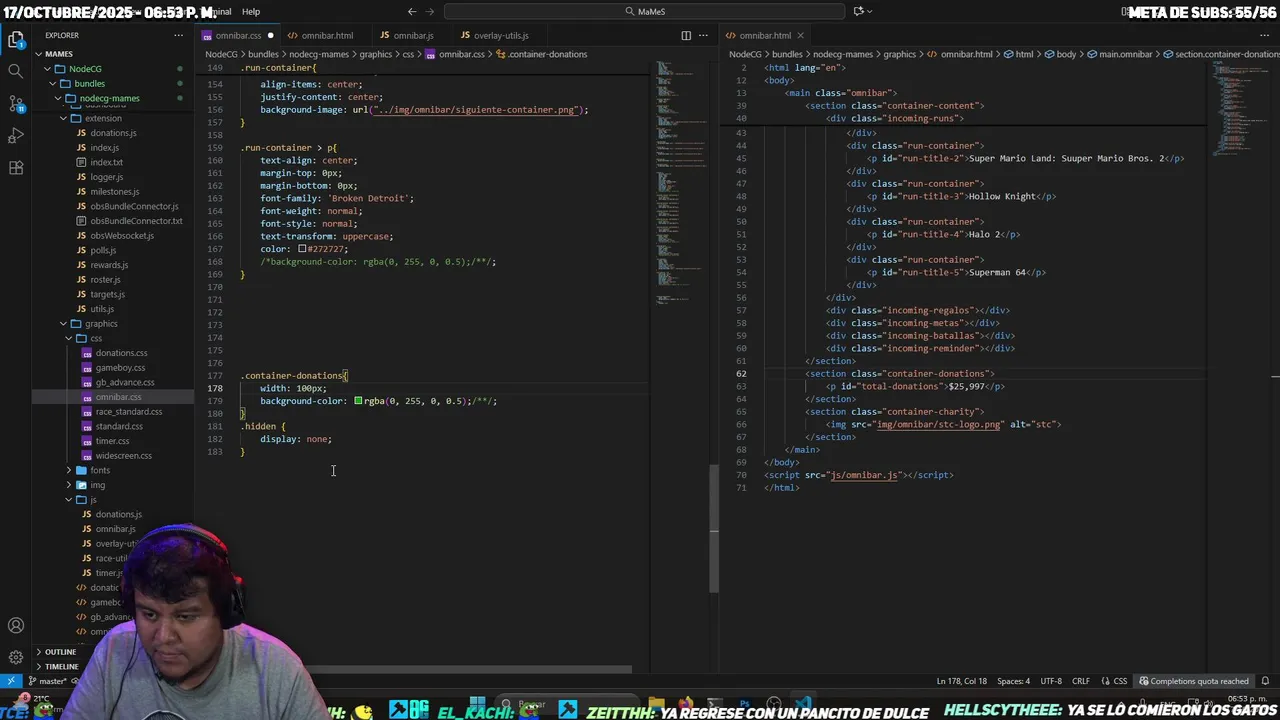Collapse the css folder
The height and width of the screenshot is (720, 1280).
click(95, 338)
